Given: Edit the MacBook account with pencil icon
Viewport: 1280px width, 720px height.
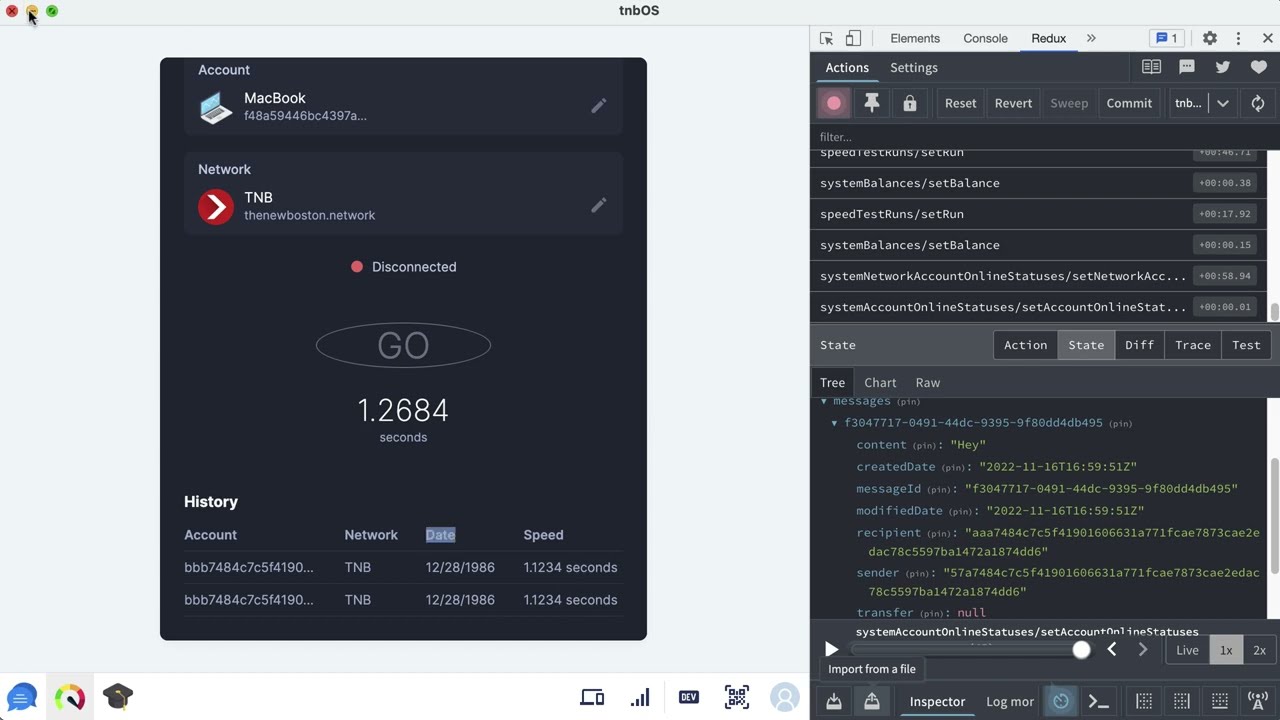Looking at the screenshot, I should point(598,106).
